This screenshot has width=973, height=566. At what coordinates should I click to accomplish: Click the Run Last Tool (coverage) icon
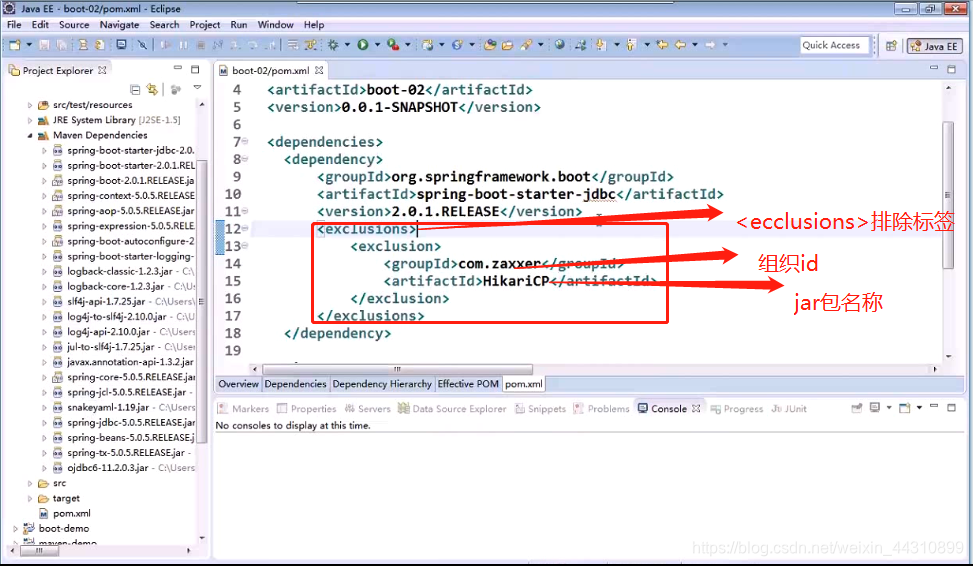pyautogui.click(x=393, y=45)
